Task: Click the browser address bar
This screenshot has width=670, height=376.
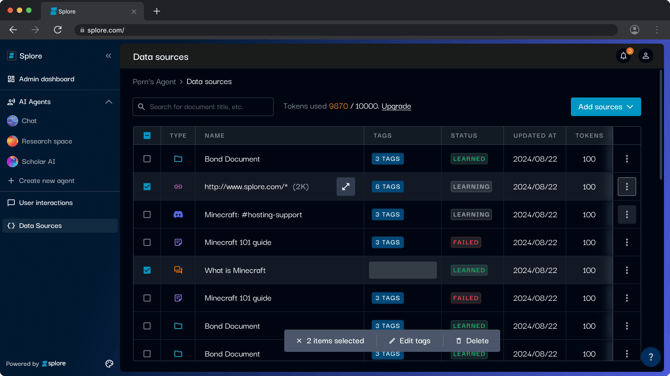Action: point(346,30)
